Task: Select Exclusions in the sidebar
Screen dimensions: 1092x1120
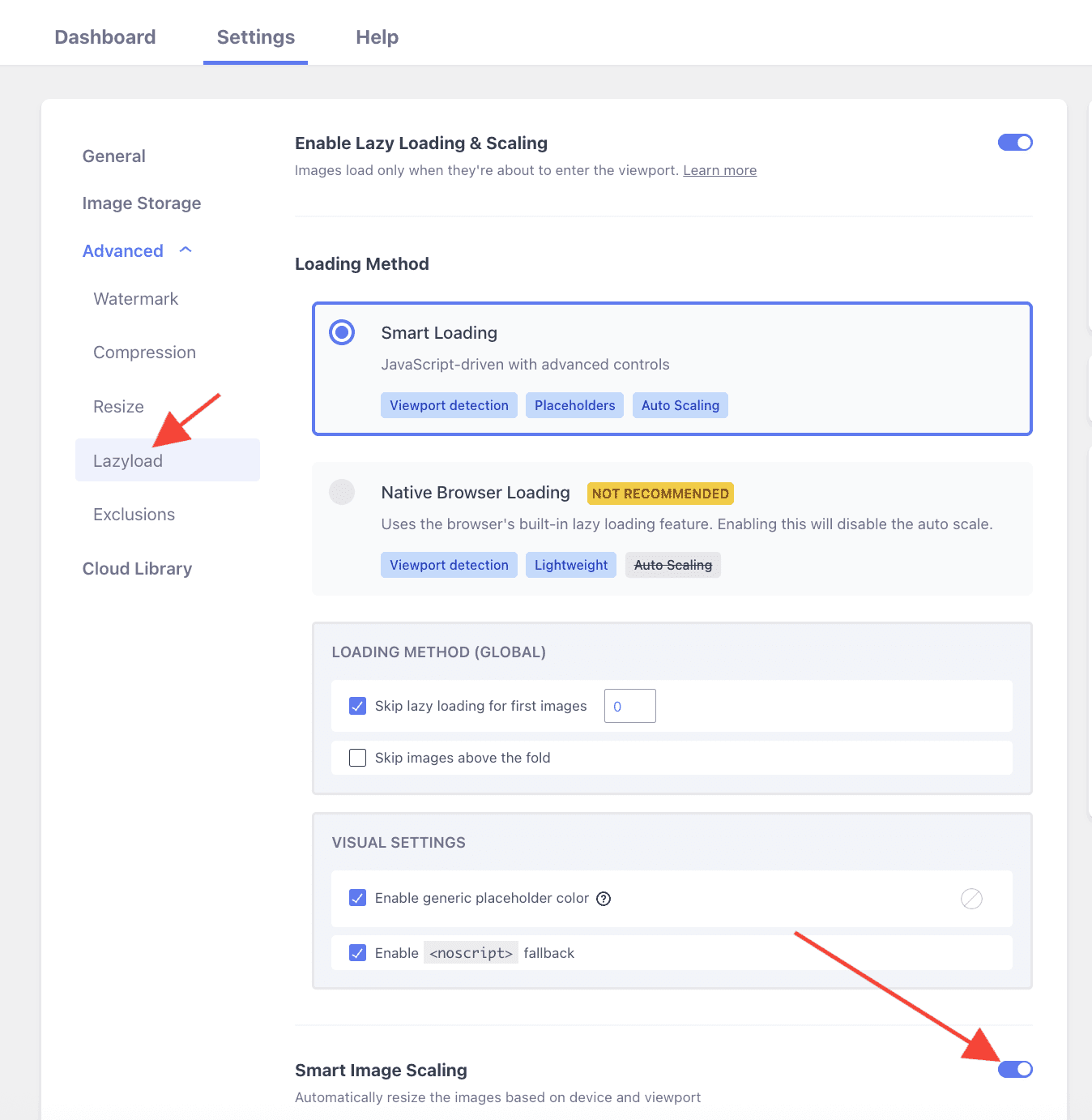Action: 134,515
